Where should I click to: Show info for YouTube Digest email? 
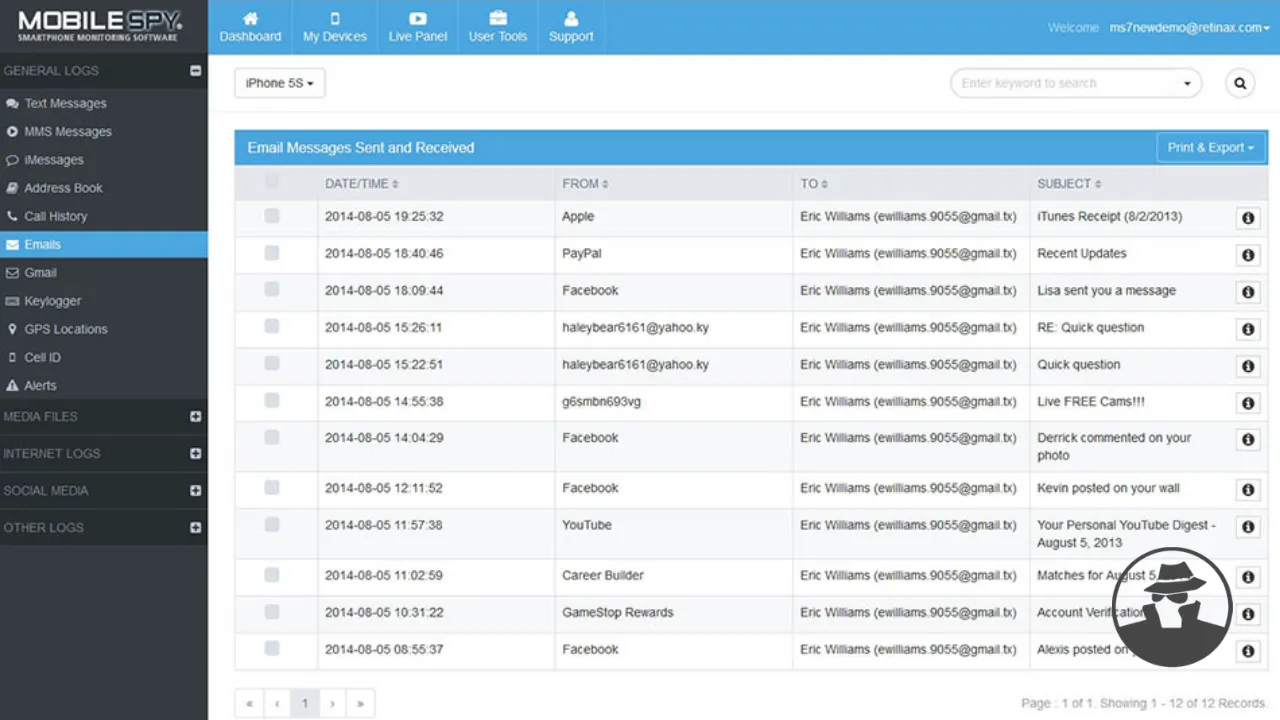click(1247, 527)
